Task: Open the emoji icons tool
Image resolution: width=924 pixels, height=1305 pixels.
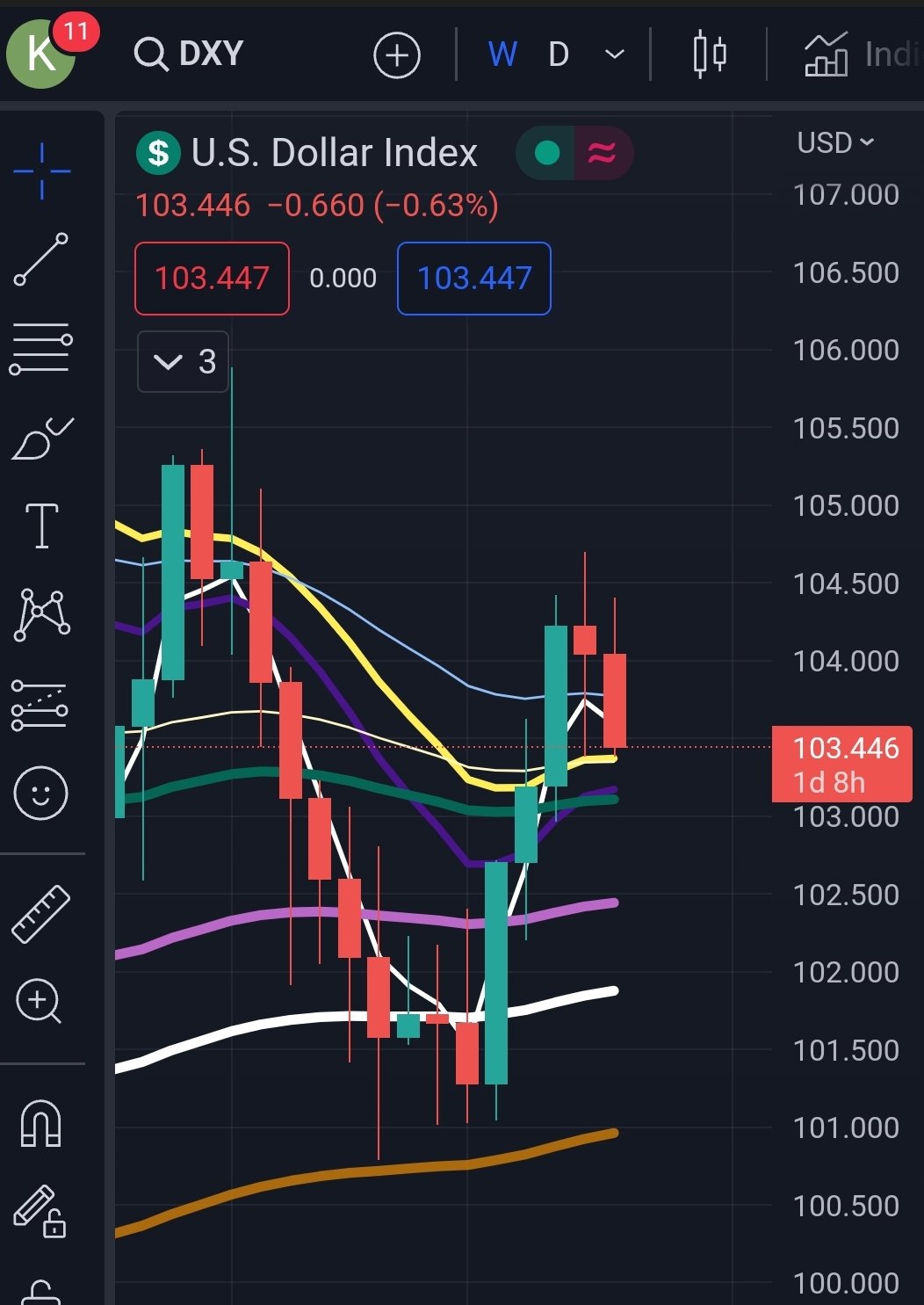Action: pyautogui.click(x=40, y=794)
